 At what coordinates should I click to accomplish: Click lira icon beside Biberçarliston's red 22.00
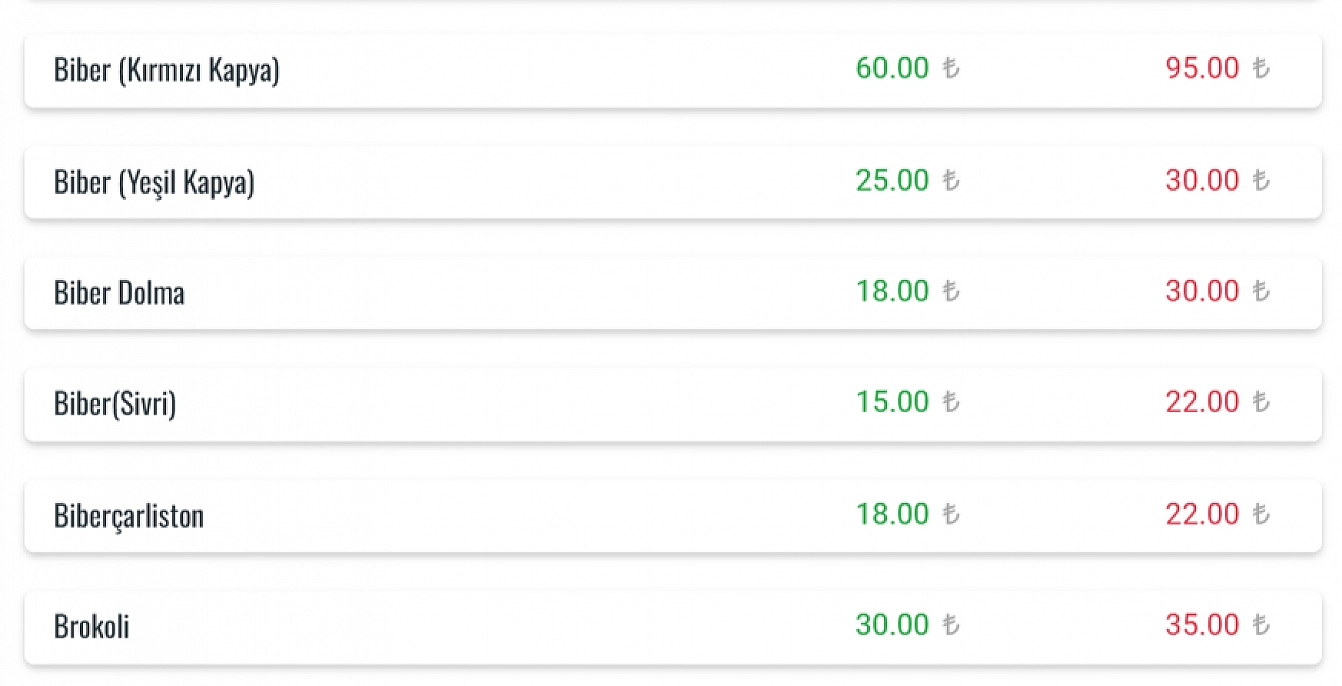click(x=1260, y=514)
